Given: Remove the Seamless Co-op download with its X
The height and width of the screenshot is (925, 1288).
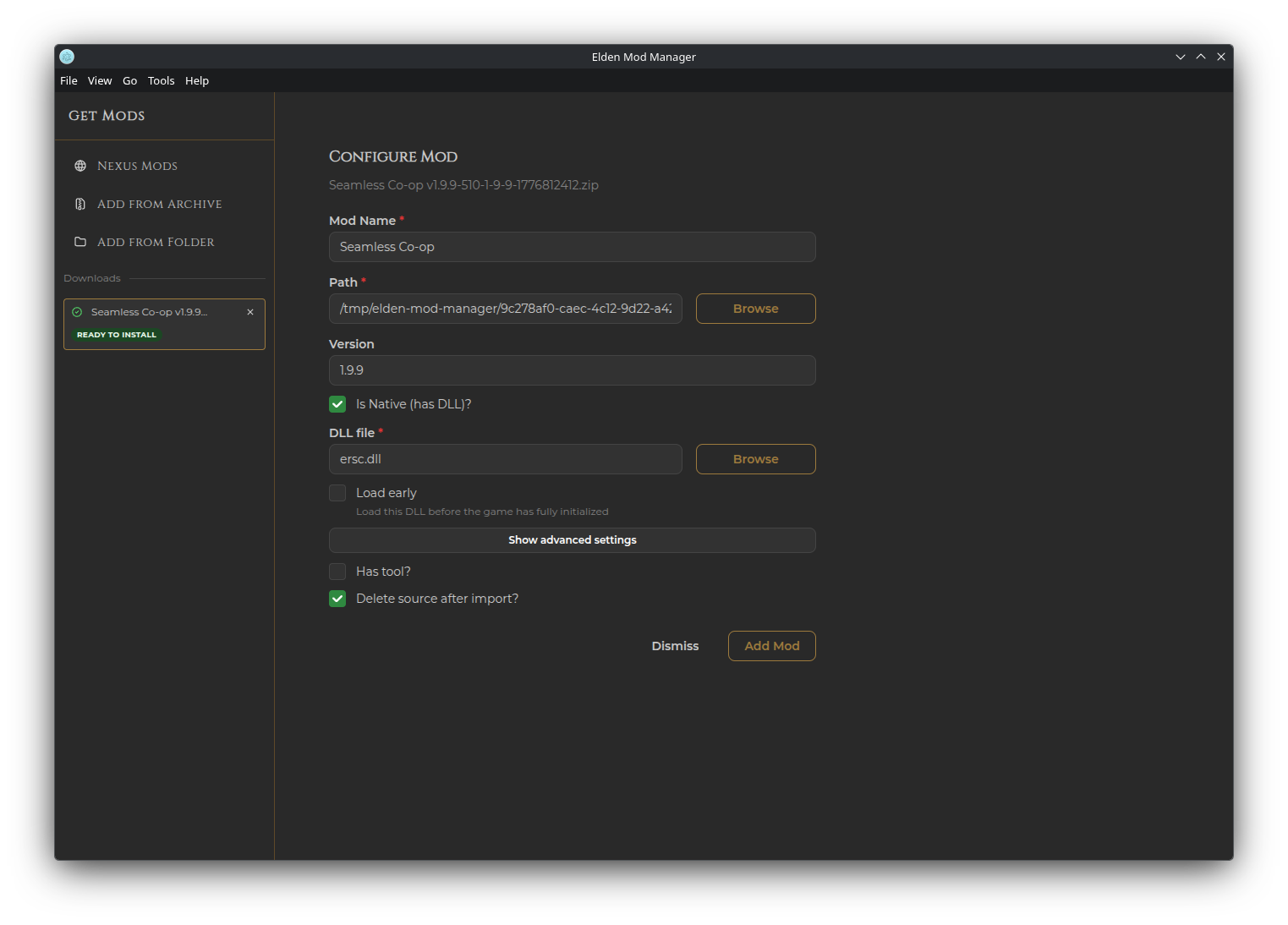Looking at the screenshot, I should click(250, 312).
